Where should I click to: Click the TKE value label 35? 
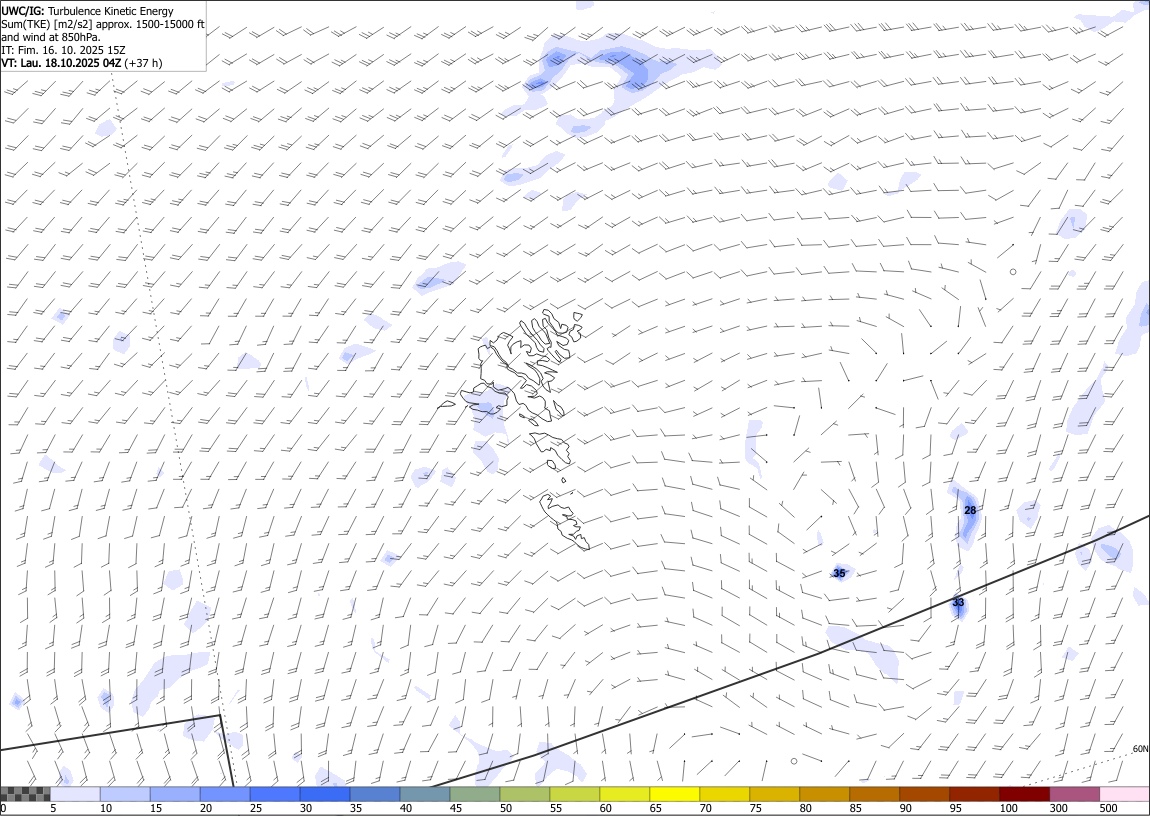[839, 573]
